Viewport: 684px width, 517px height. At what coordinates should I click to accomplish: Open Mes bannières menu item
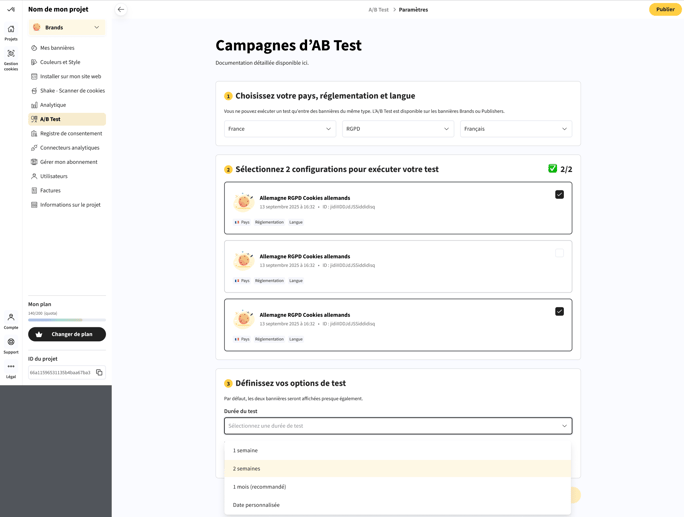[67, 48]
